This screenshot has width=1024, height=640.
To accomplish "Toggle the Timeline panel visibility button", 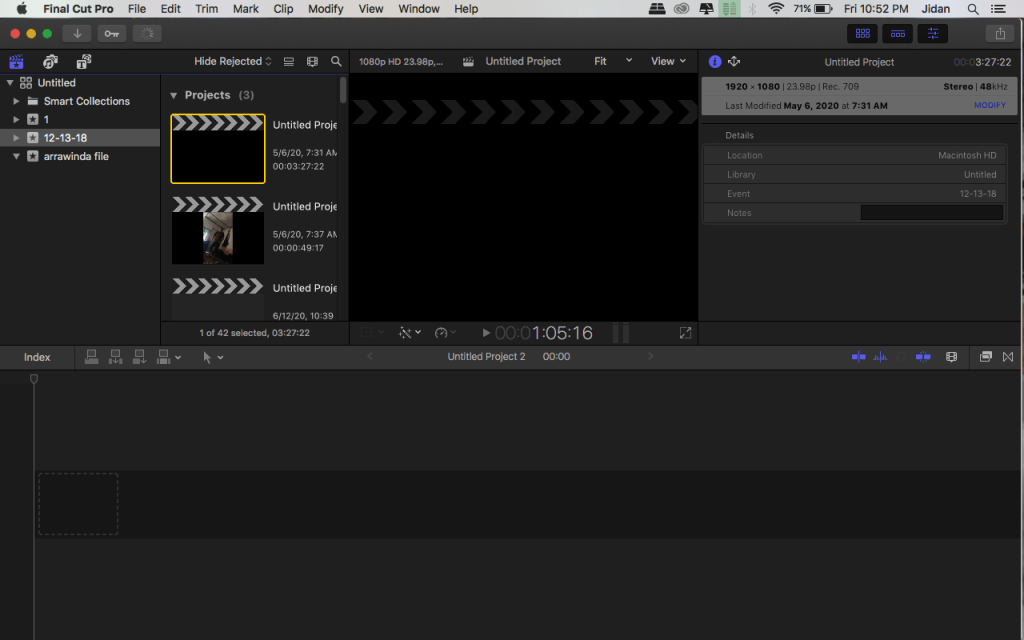I will (898, 33).
